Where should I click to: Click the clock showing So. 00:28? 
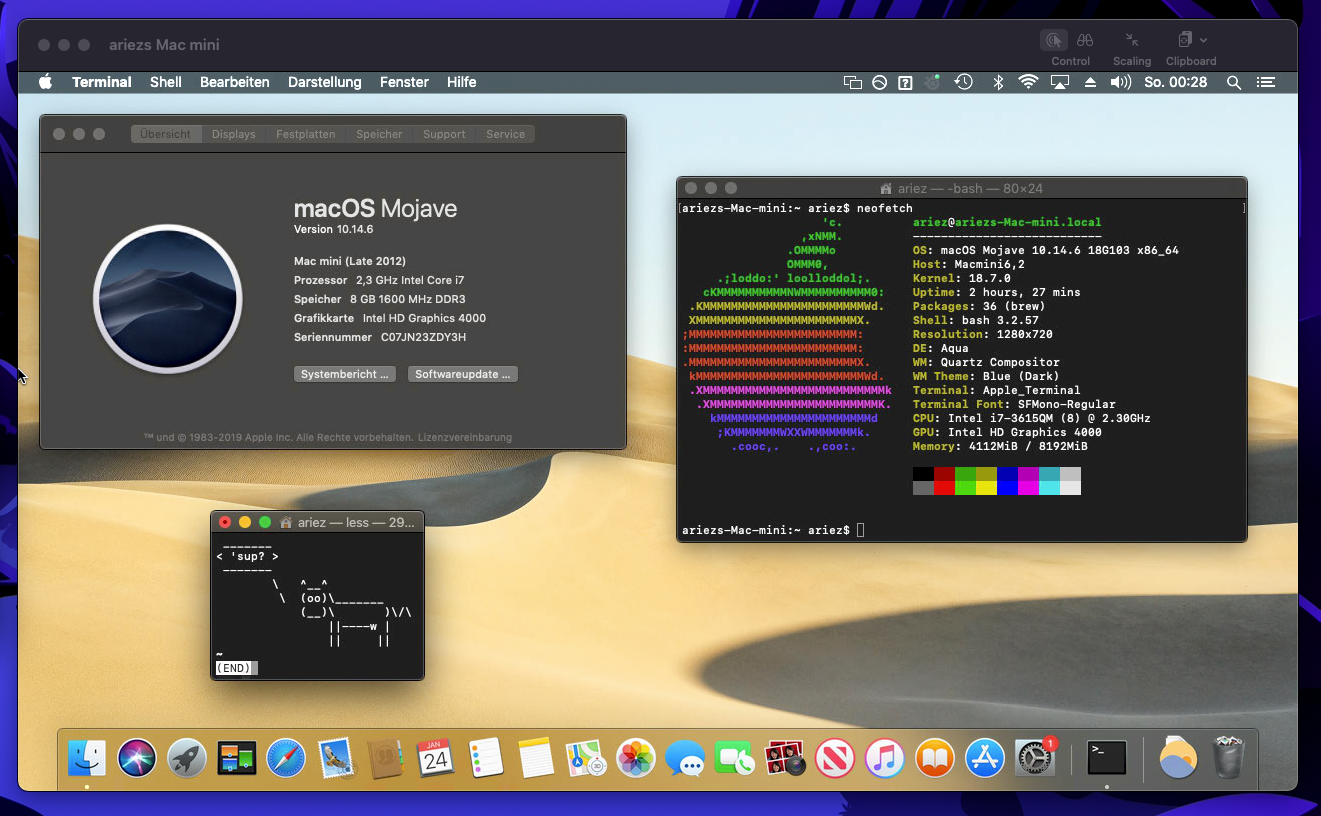pyautogui.click(x=1176, y=82)
